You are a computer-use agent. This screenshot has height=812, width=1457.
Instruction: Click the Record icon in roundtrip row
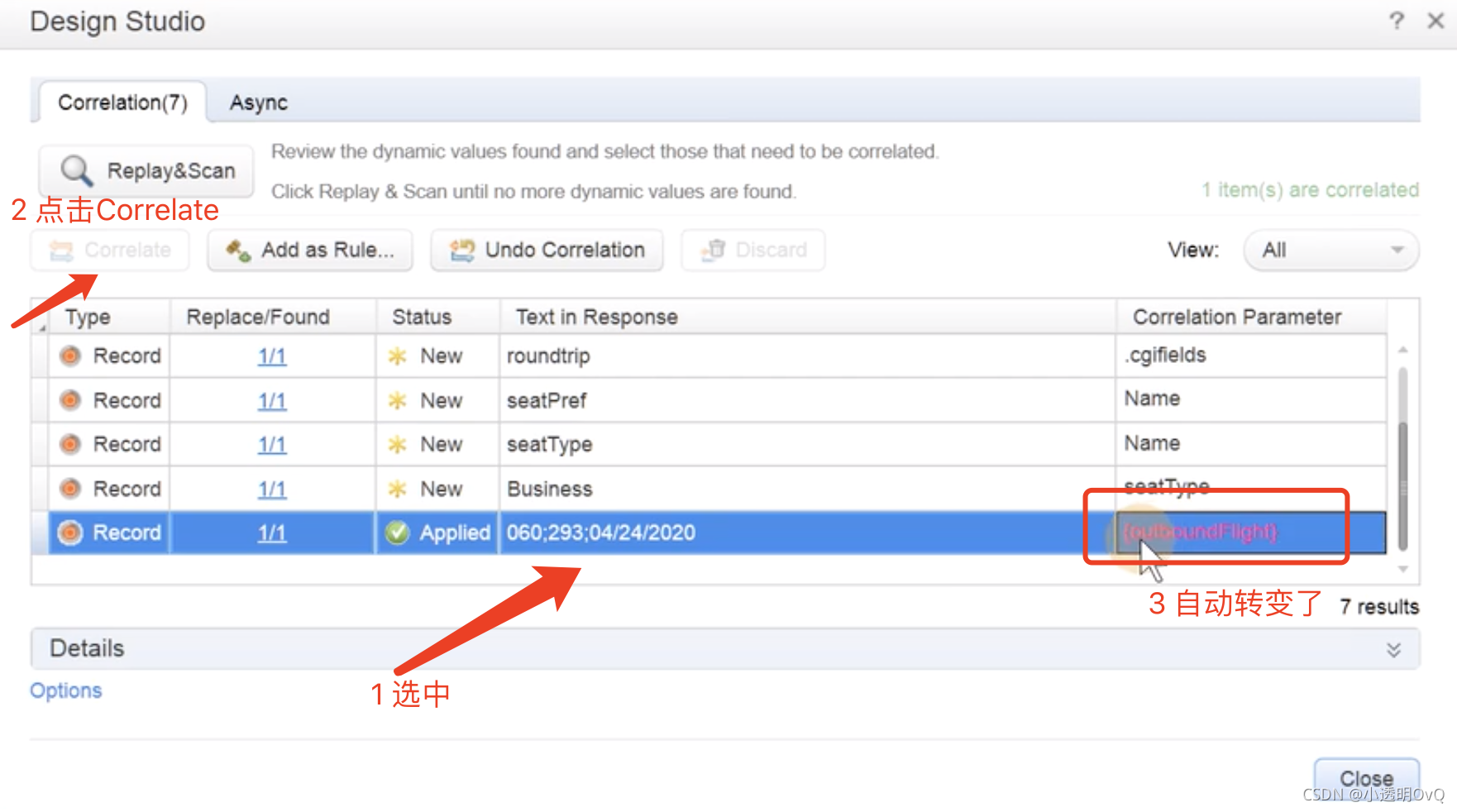click(70, 356)
